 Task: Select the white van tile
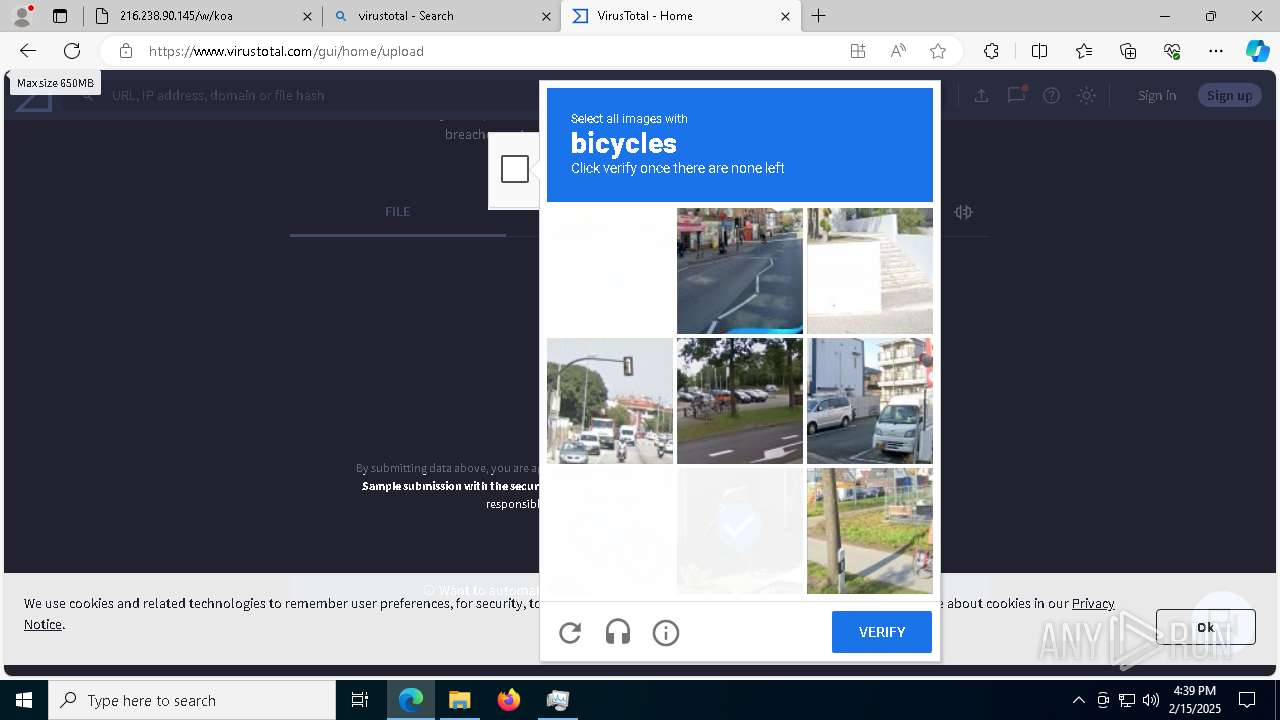tap(870, 401)
